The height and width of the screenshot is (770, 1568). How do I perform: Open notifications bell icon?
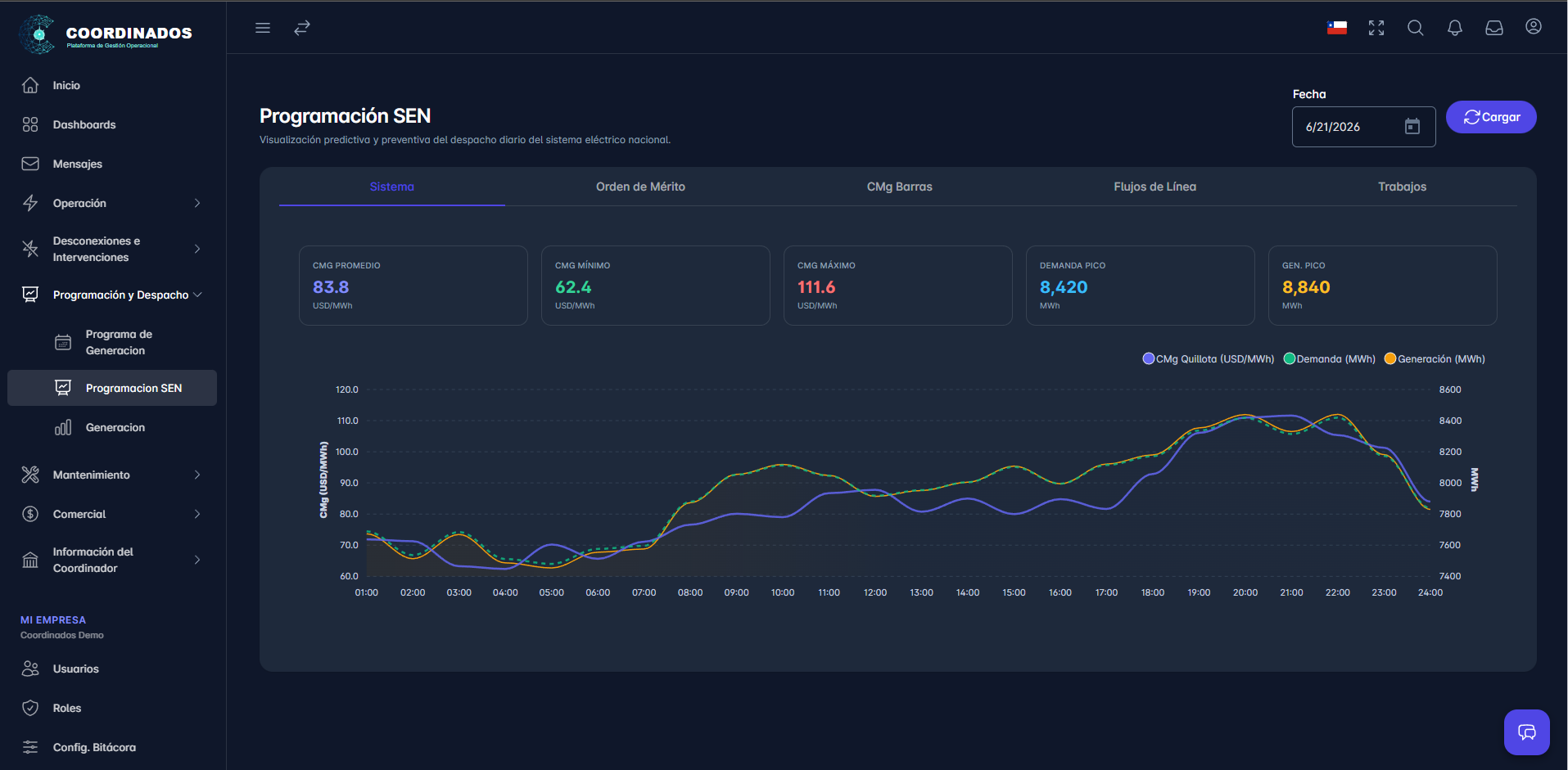[x=1455, y=28]
